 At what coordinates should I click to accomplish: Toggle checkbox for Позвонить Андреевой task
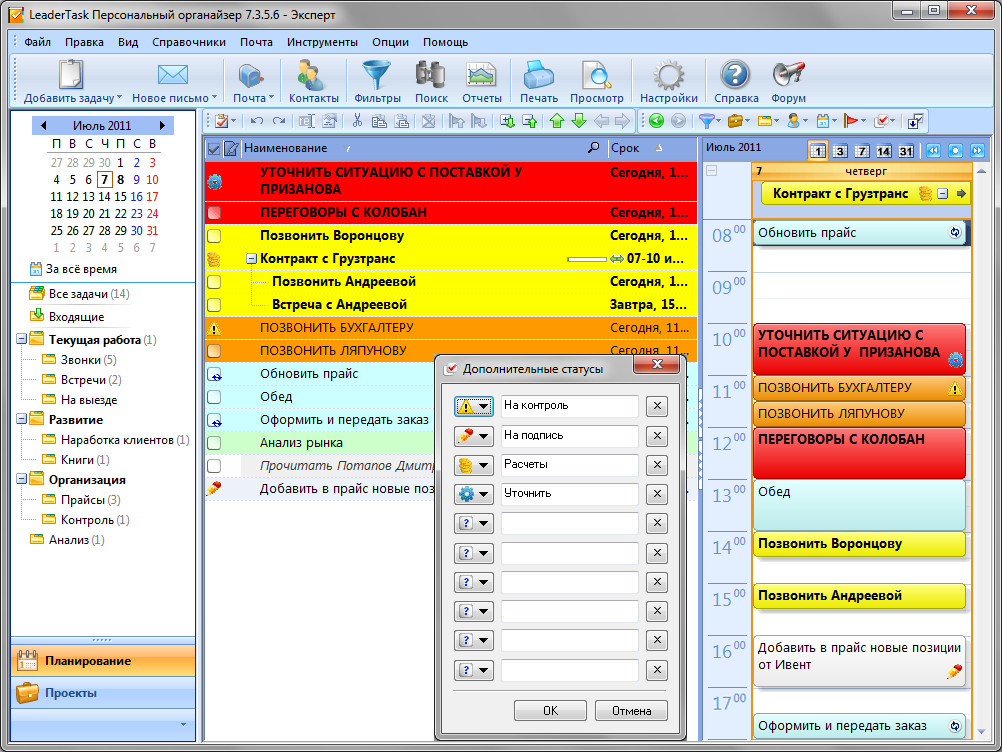tap(214, 282)
